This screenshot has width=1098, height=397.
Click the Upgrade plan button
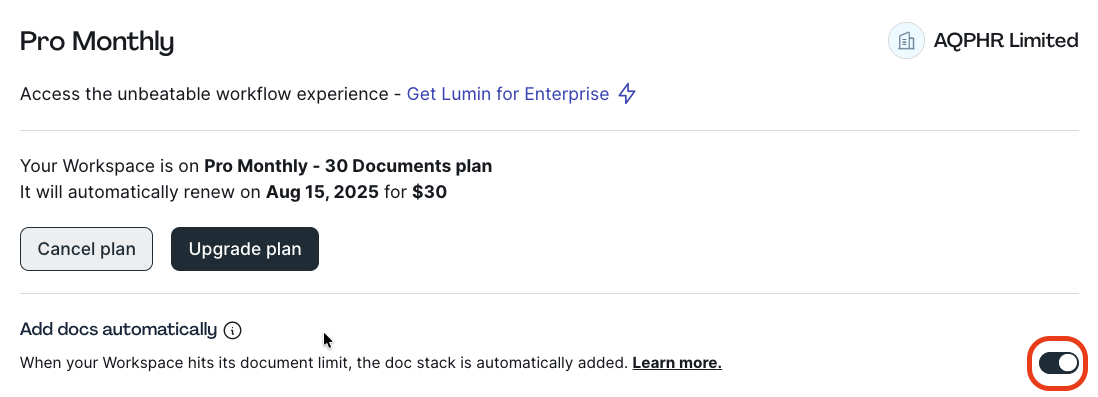point(245,249)
